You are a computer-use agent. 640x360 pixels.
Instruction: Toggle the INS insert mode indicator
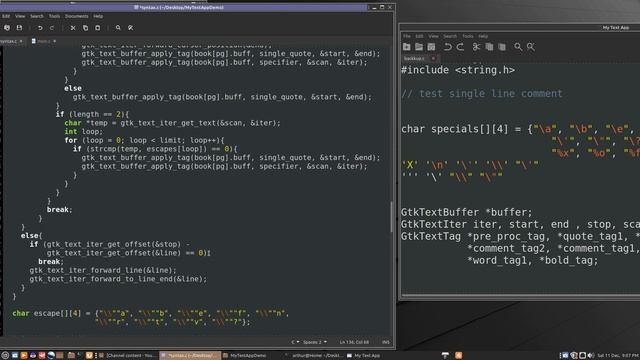(x=386, y=342)
